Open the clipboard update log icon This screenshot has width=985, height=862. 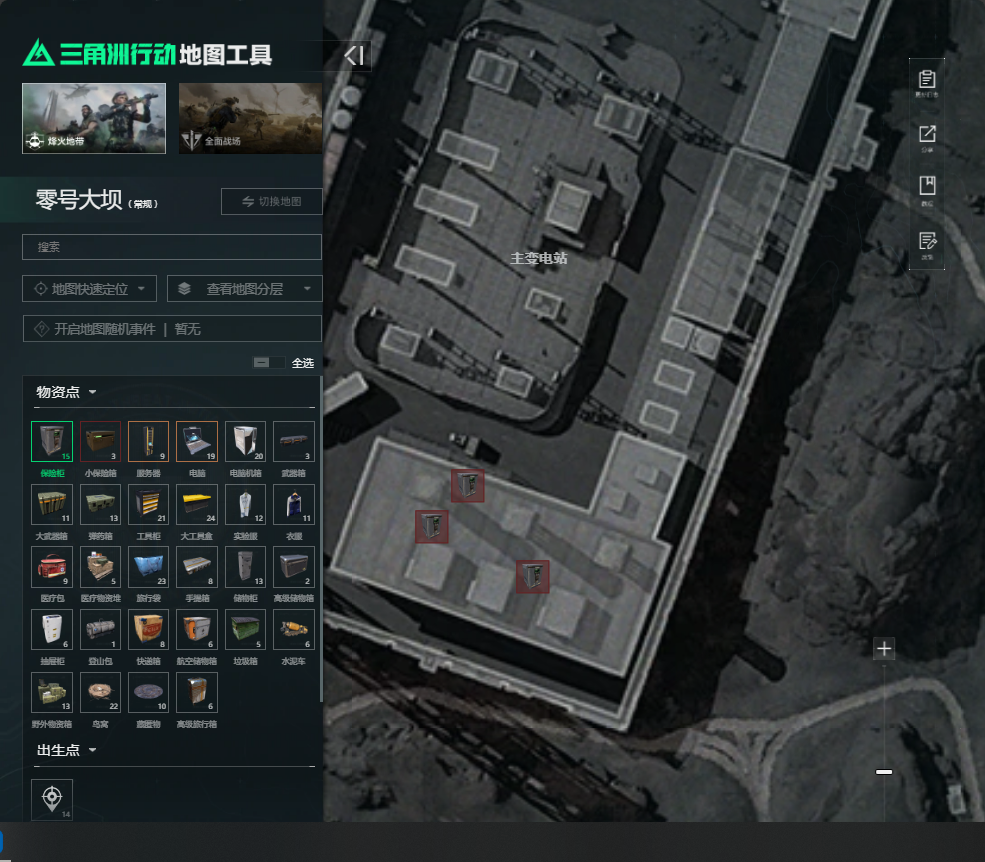point(927,80)
